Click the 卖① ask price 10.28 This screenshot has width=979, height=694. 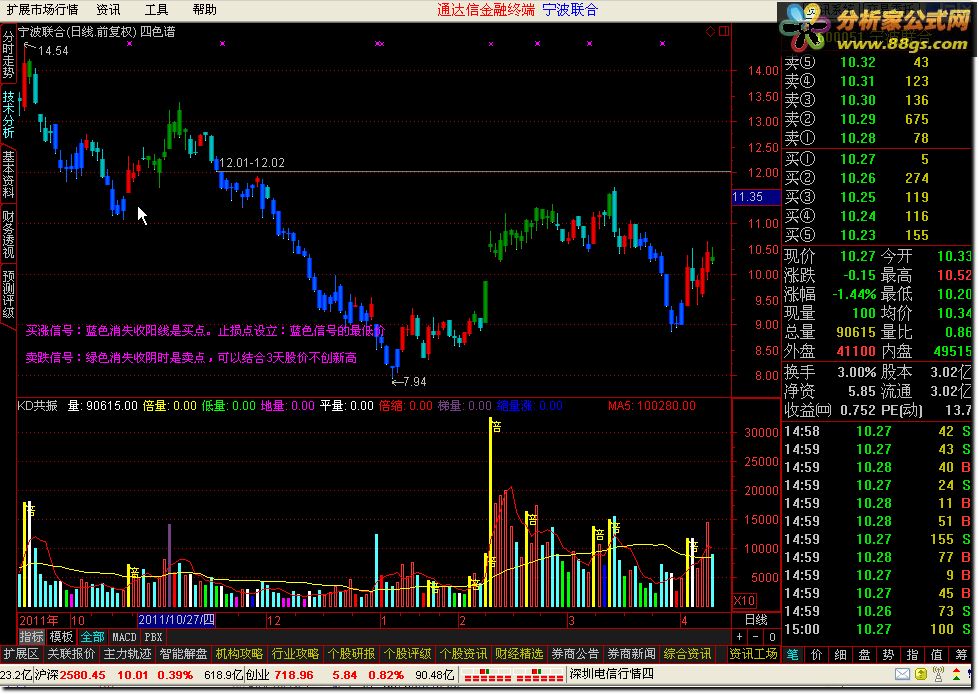click(857, 138)
